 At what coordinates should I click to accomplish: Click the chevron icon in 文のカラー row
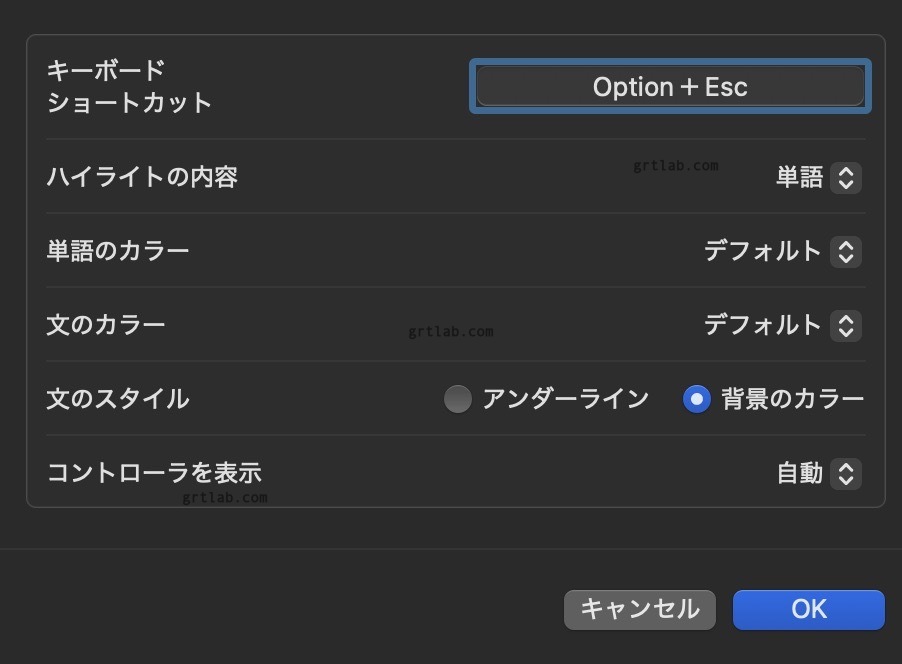point(846,326)
